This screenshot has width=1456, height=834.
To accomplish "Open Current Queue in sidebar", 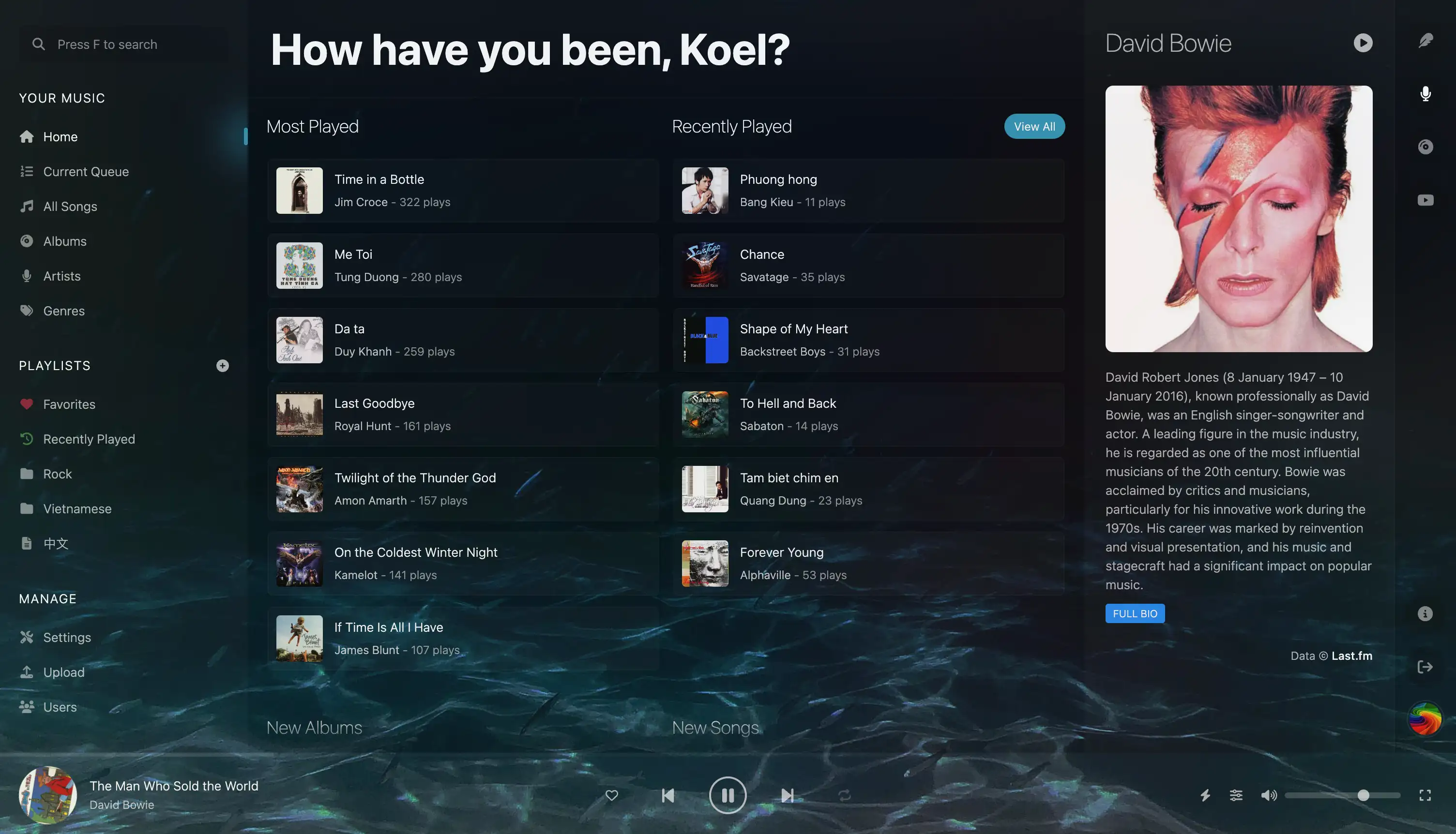I will [x=85, y=171].
